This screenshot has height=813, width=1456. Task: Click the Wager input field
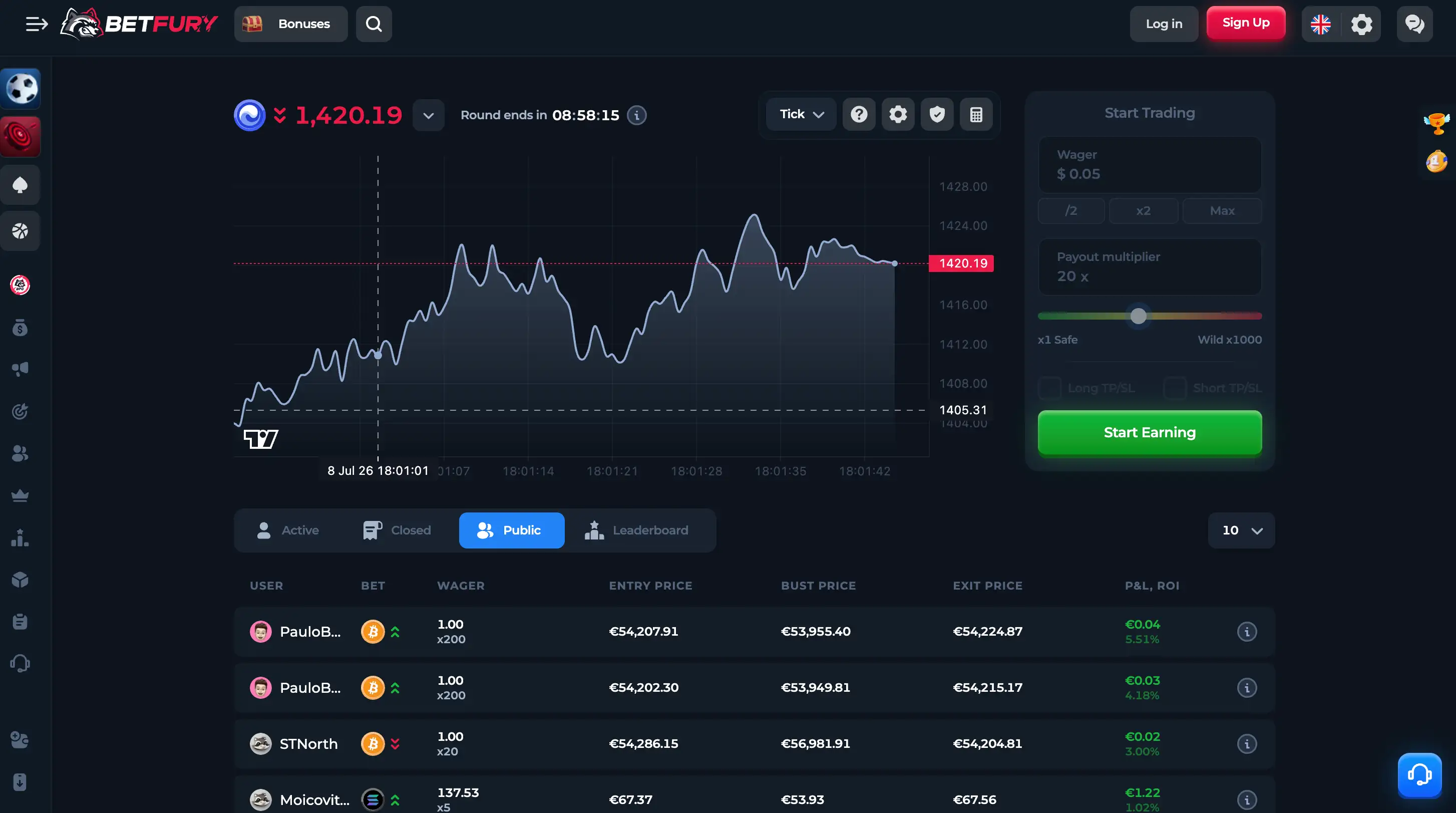click(x=1150, y=164)
